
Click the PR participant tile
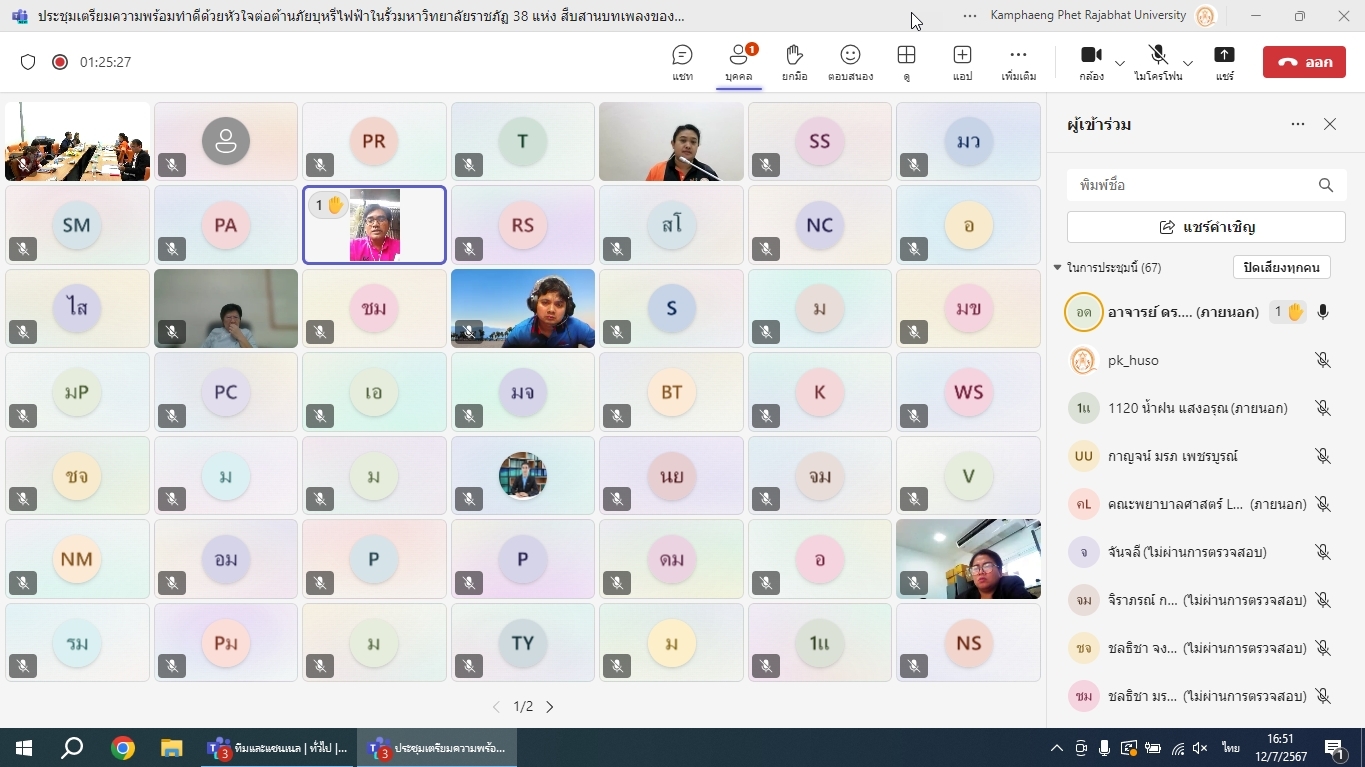click(x=374, y=141)
